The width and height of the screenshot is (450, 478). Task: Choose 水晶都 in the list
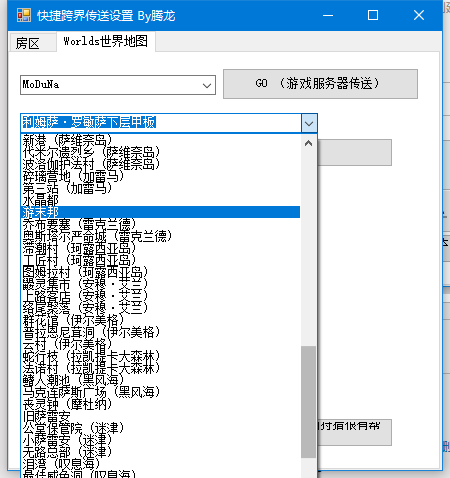(160, 200)
